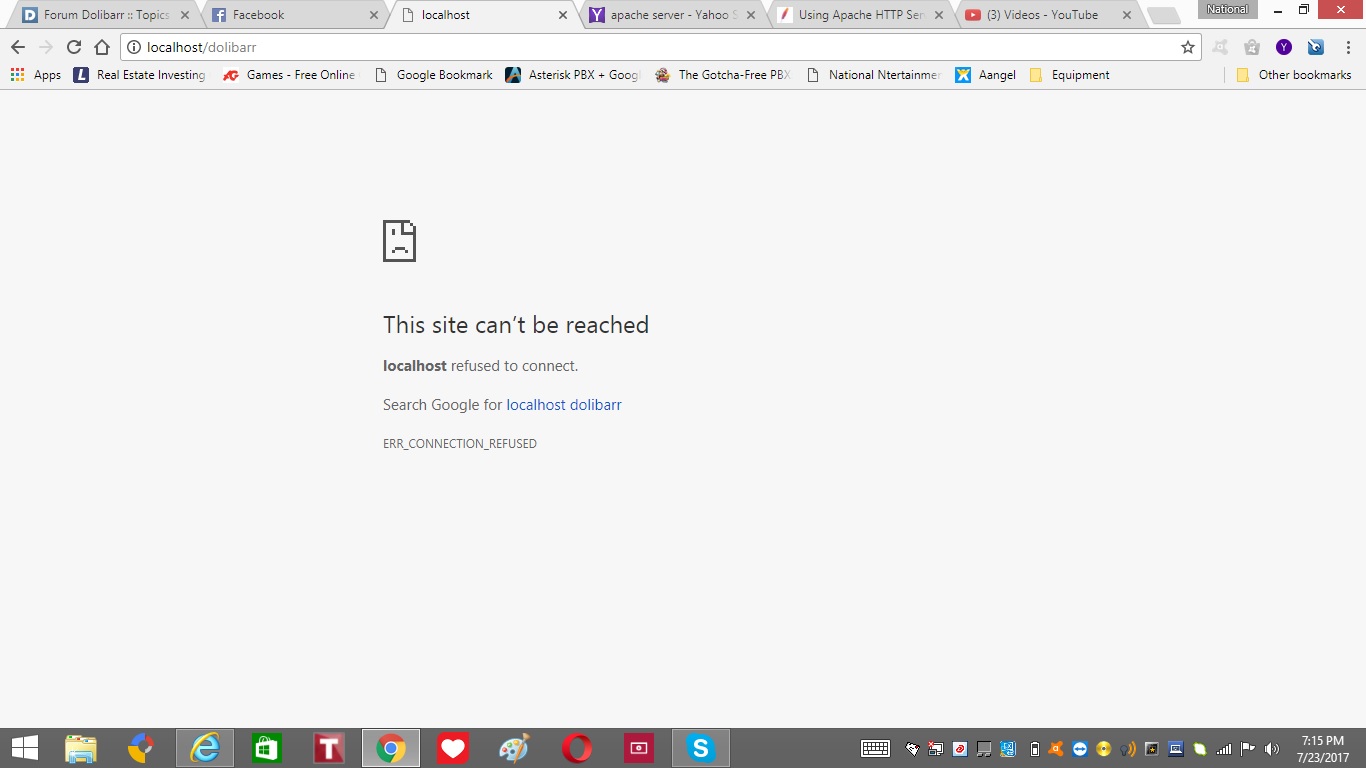Viewport: 1366px width, 768px height.
Task: Open Skype from the taskbar
Action: coord(701,748)
